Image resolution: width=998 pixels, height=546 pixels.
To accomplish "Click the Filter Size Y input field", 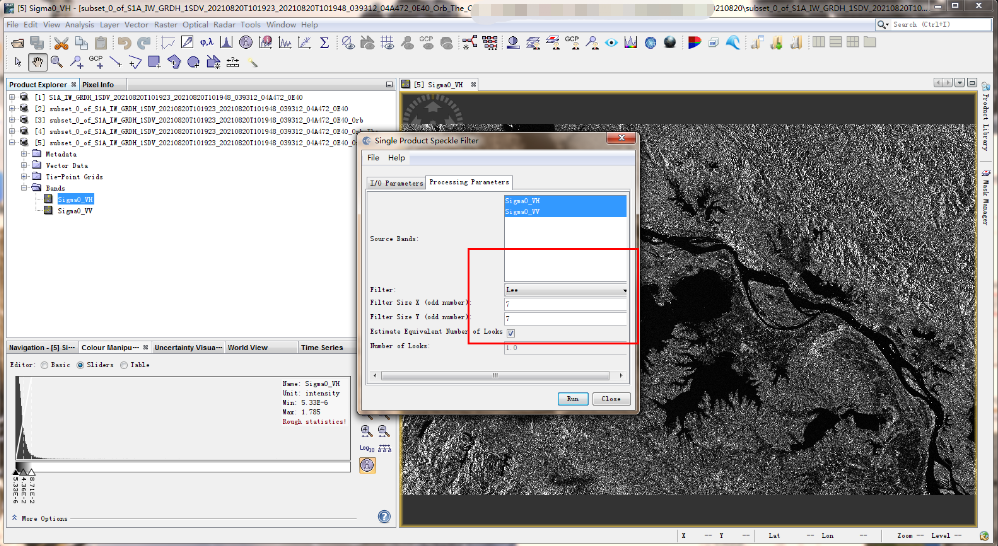I will [566, 318].
